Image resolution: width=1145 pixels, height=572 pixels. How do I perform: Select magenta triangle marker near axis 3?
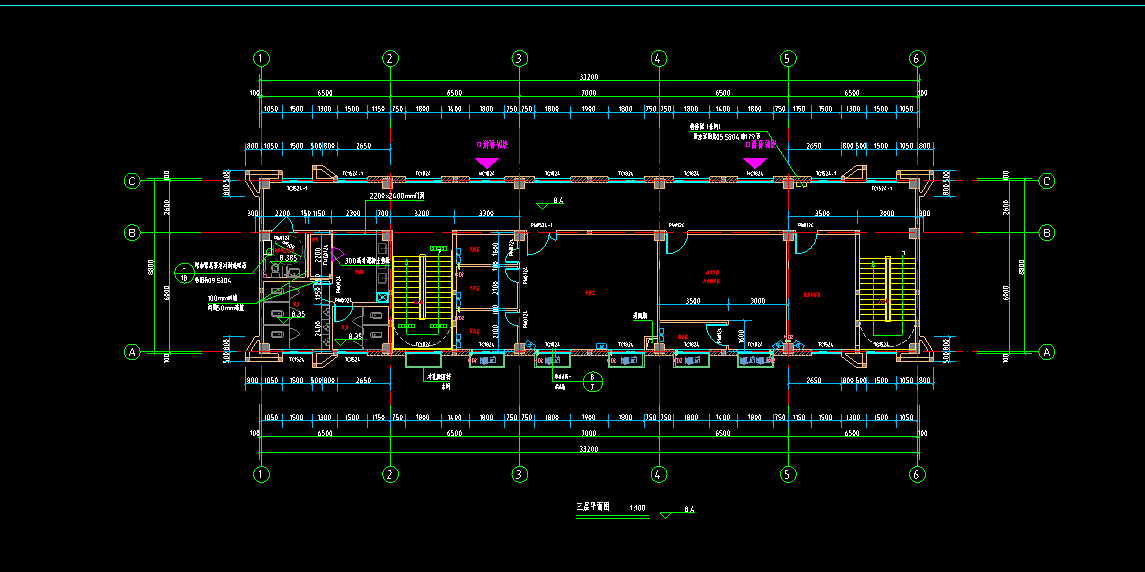[487, 162]
